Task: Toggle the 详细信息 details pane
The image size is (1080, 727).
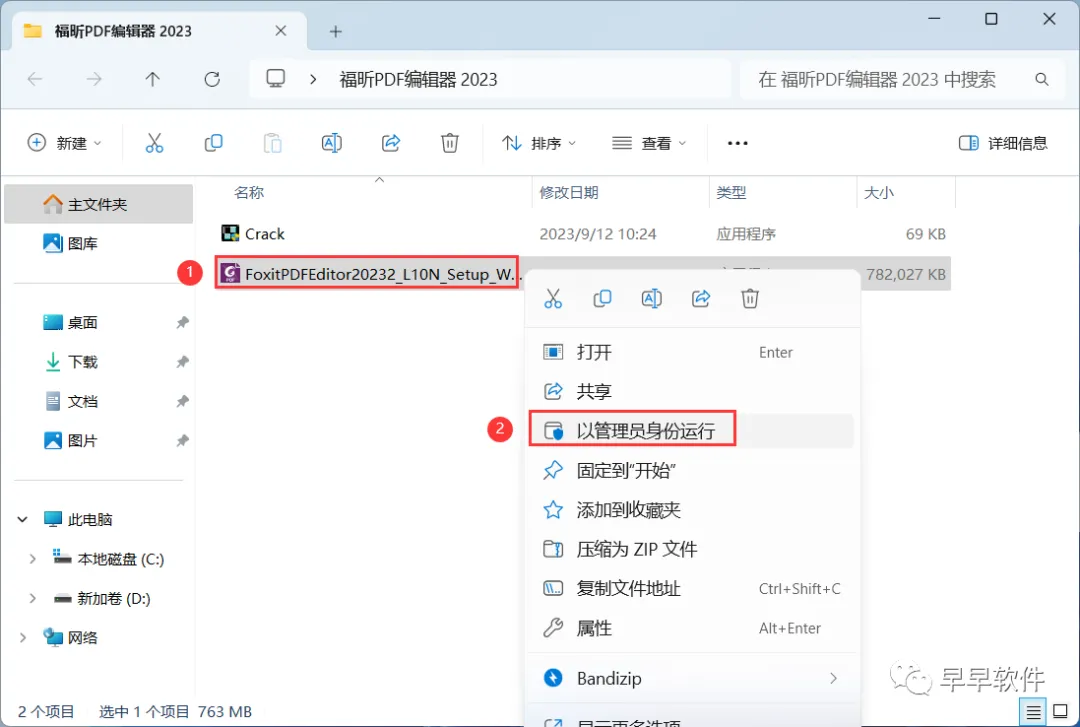Action: 1003,143
